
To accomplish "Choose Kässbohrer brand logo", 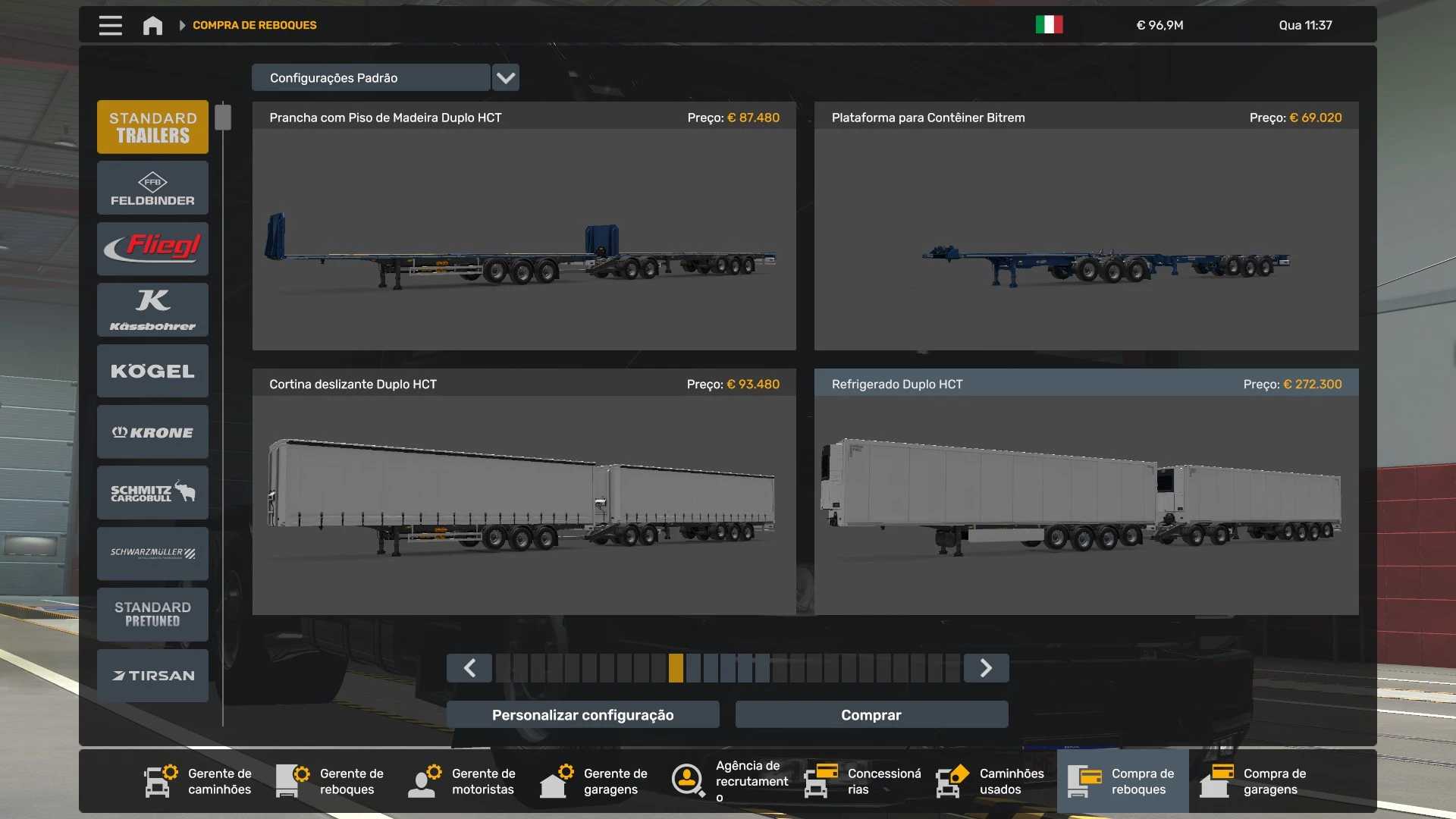I will pyautogui.click(x=152, y=310).
